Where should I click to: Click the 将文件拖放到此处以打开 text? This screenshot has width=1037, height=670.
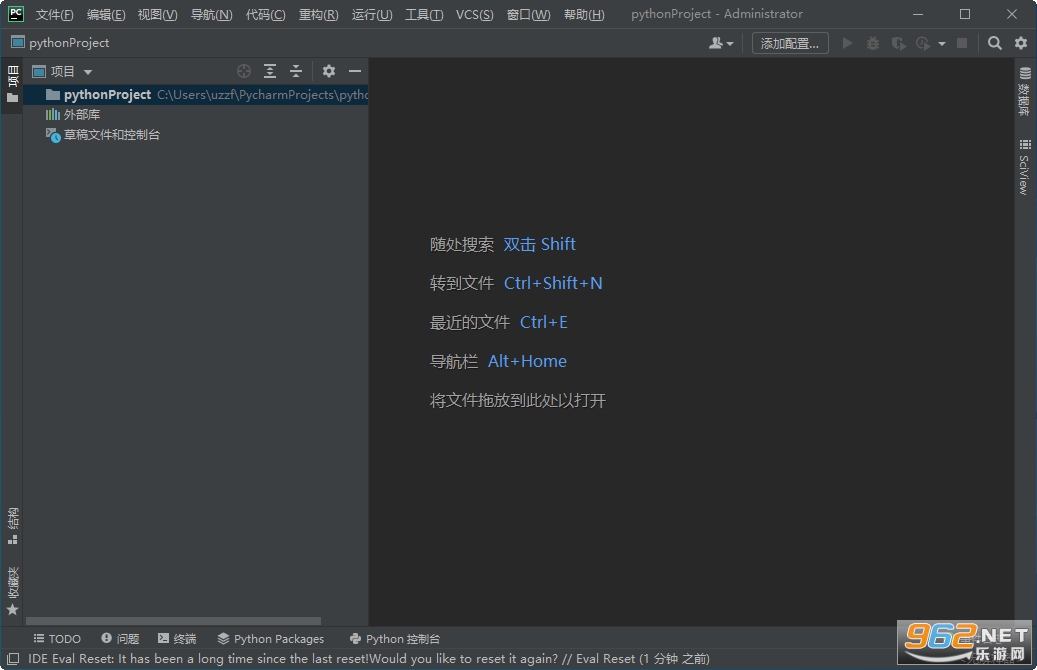[518, 400]
